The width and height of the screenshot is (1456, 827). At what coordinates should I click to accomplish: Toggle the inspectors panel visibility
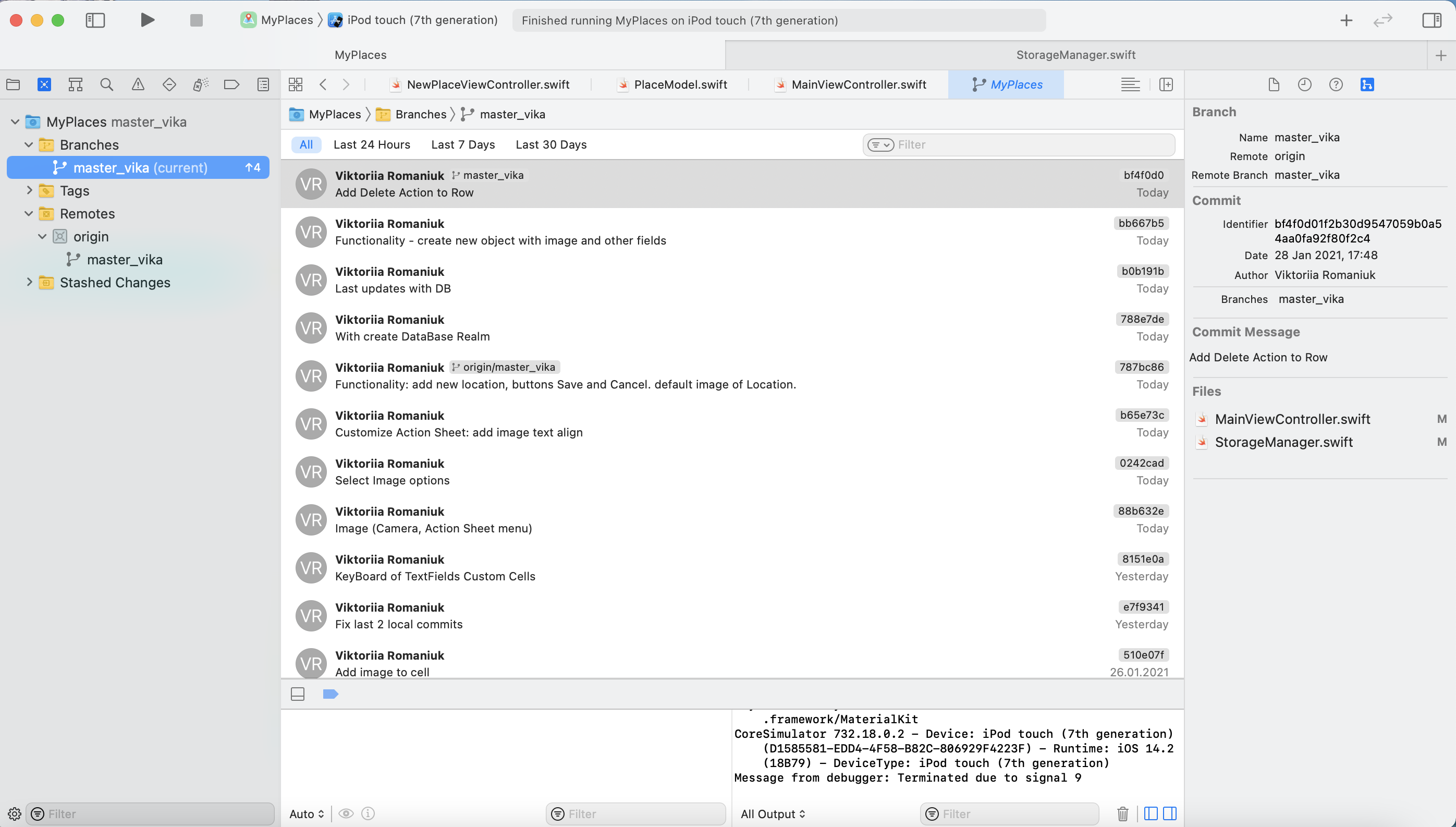(x=1431, y=20)
